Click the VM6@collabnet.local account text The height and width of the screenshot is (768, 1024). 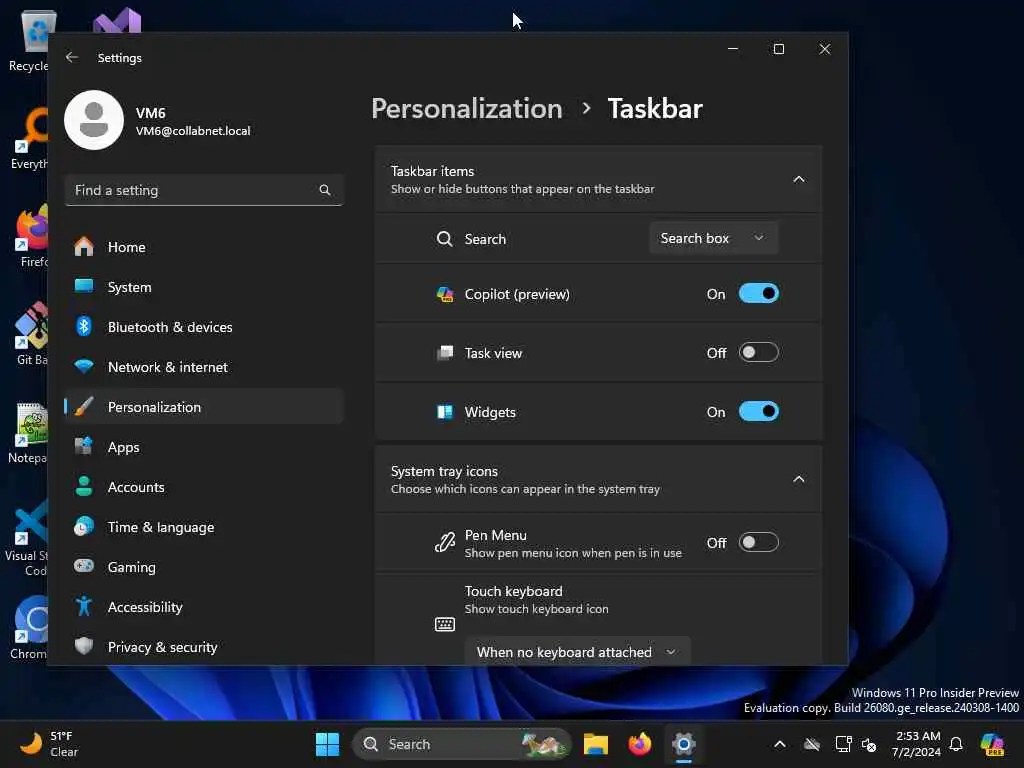click(x=193, y=131)
